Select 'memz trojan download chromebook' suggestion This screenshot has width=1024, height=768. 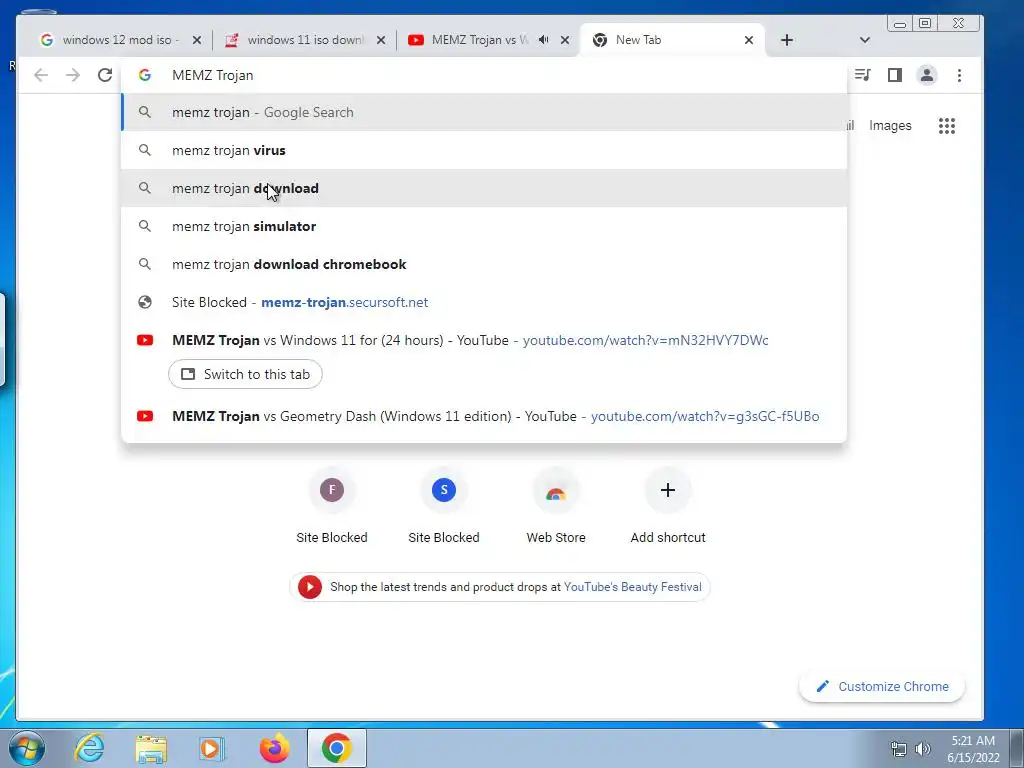(x=484, y=264)
